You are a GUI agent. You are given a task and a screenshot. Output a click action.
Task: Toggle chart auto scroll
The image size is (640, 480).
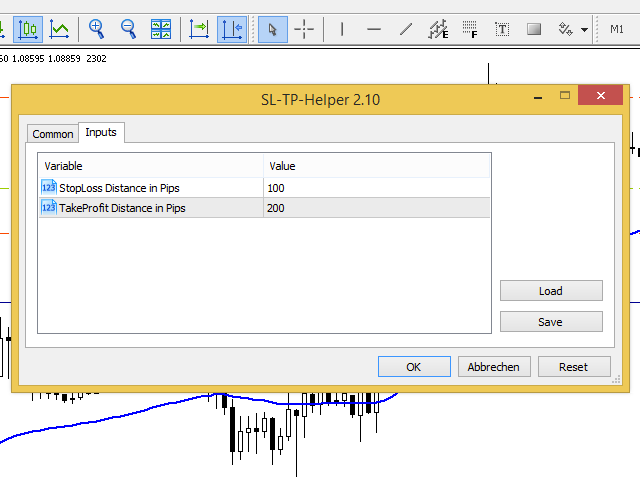(x=199, y=29)
